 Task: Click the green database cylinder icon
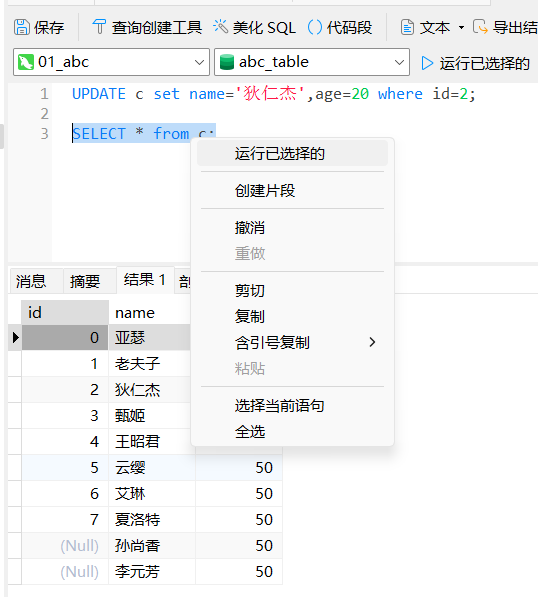(x=227, y=62)
